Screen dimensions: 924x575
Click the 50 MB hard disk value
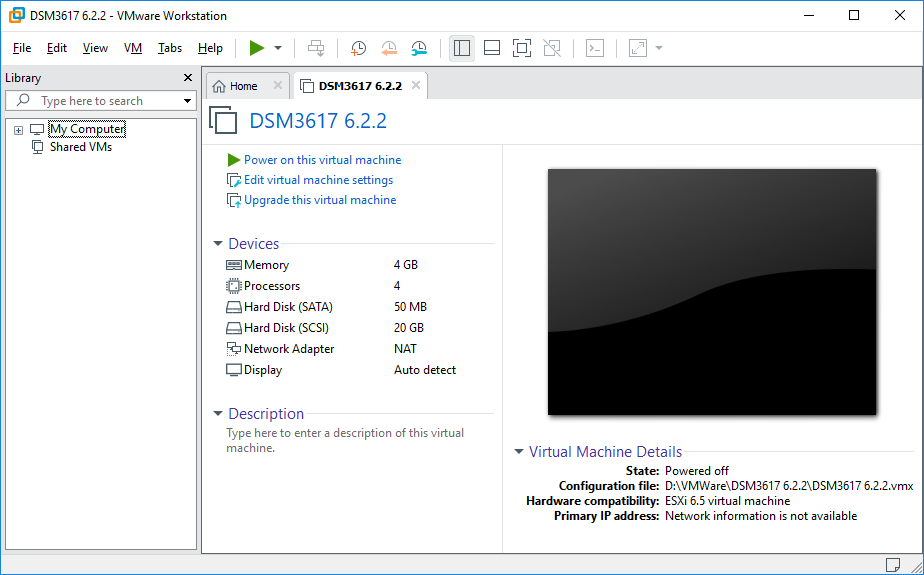click(410, 307)
